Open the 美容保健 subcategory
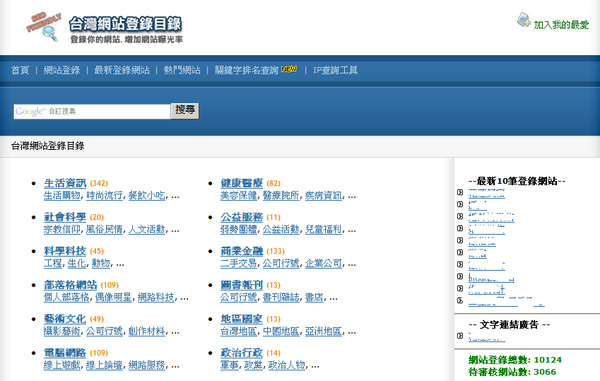600x381 pixels. point(238,195)
